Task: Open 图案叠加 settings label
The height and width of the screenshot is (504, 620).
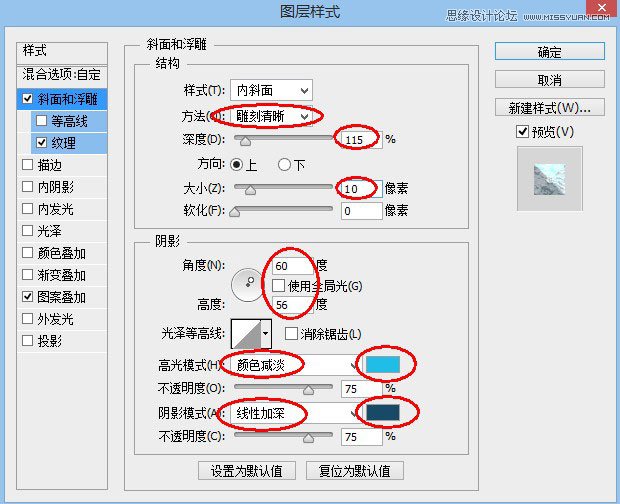Action: [61, 297]
